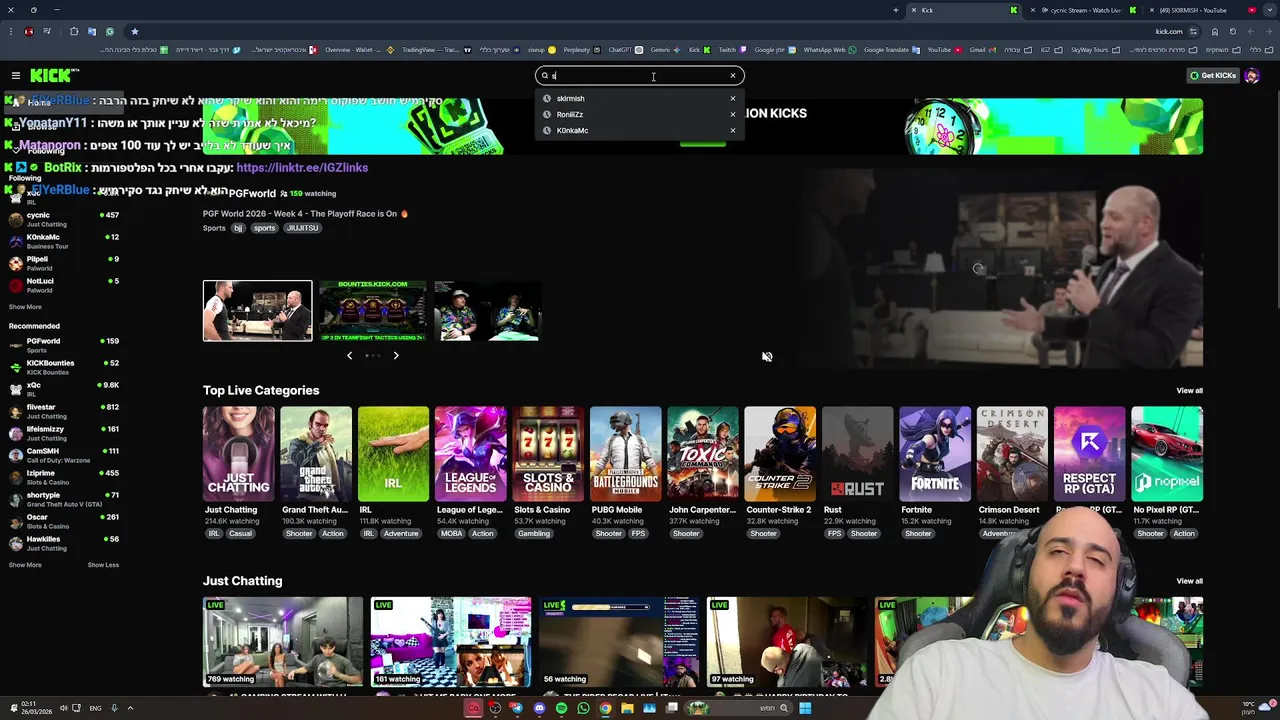
Task: Open the Windows Start button
Action: coord(804,708)
